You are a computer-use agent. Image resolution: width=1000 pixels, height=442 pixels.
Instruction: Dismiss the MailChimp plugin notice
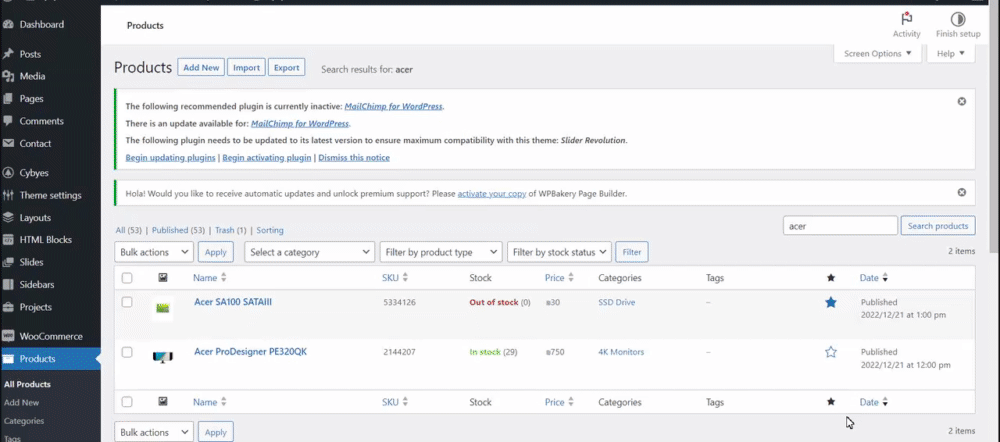962,101
